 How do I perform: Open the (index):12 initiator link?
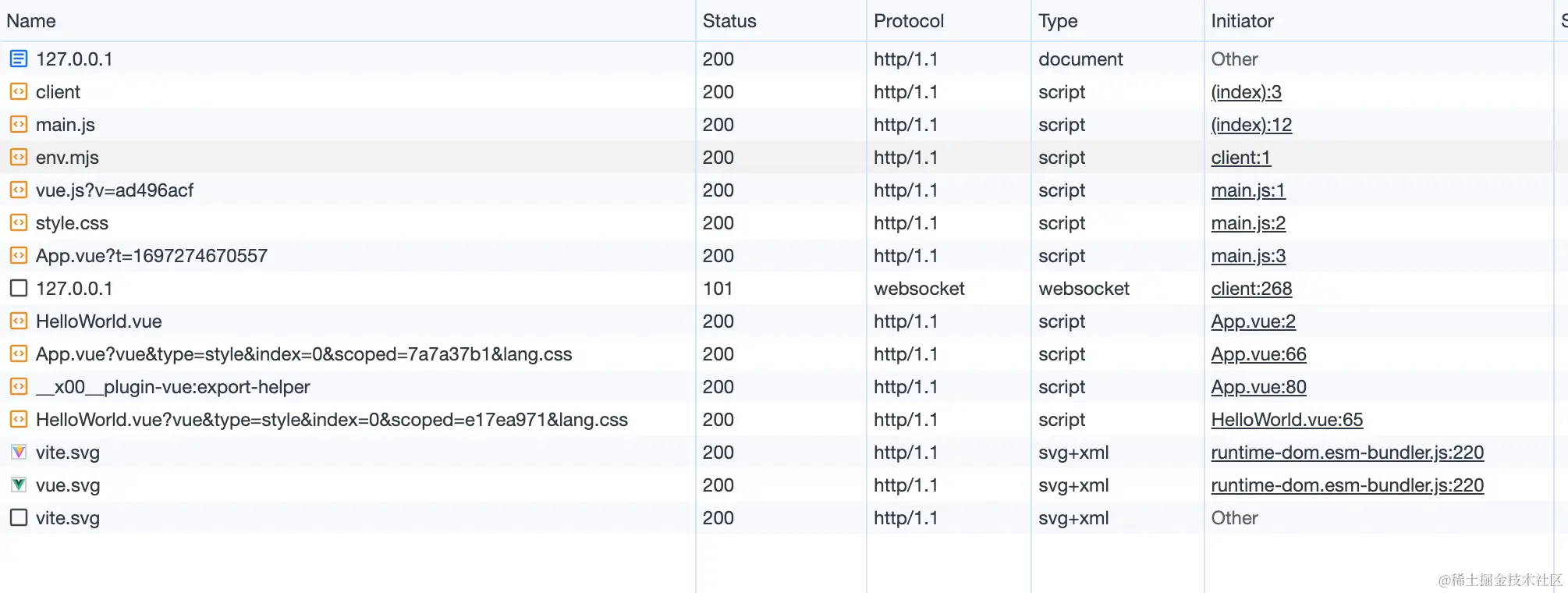pos(1251,125)
